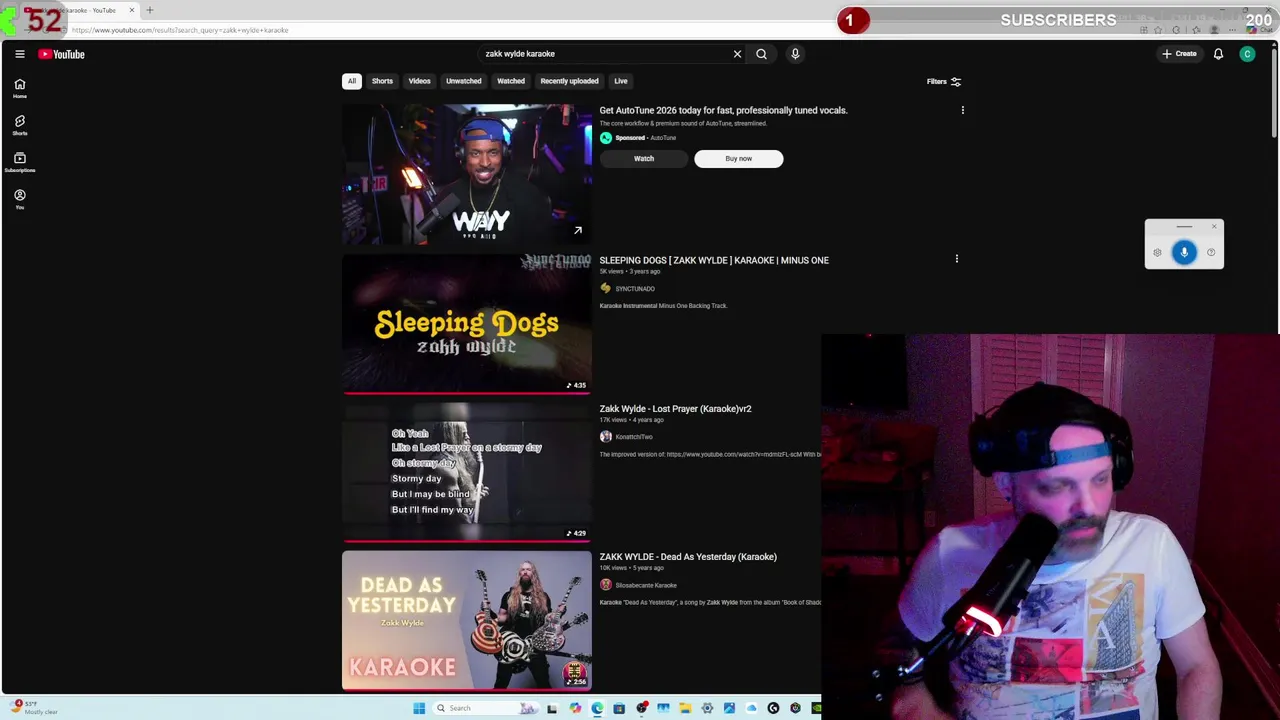The width and height of the screenshot is (1280, 720).
Task: Open the AutoTune sponsor avatar
Action: point(605,138)
